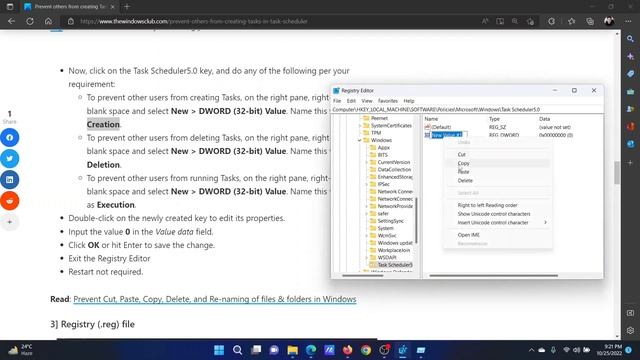Open the Windows Start menu
The image size is (640, 360).
coord(219,350)
